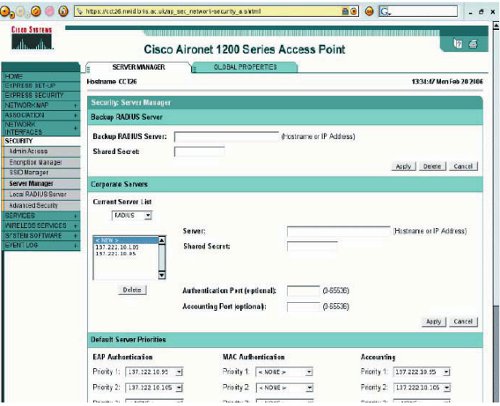
Task: Expand the System Software menu
Action: pos(41,236)
